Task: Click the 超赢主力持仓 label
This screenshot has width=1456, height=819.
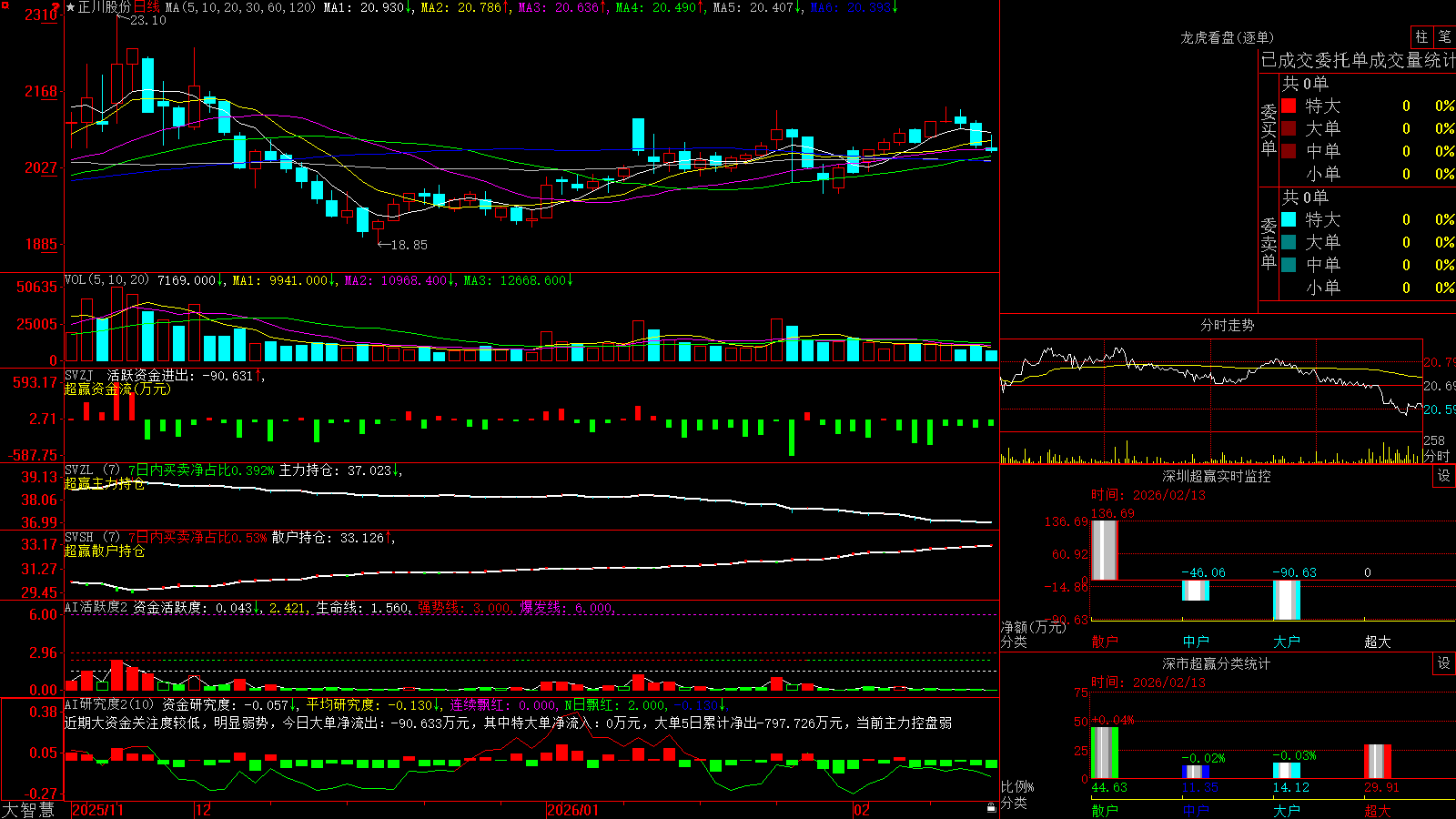Action: click(x=105, y=483)
